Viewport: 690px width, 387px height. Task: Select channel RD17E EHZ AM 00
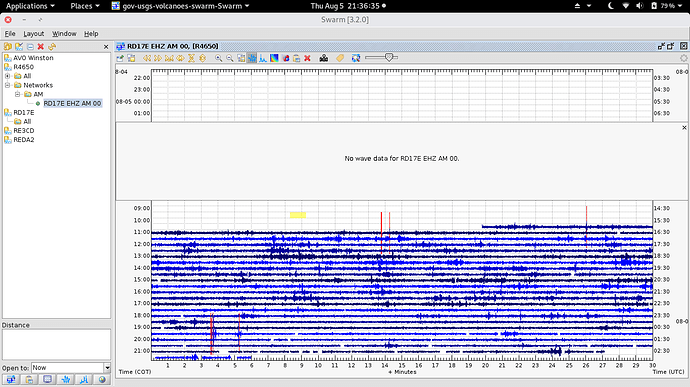click(x=72, y=103)
